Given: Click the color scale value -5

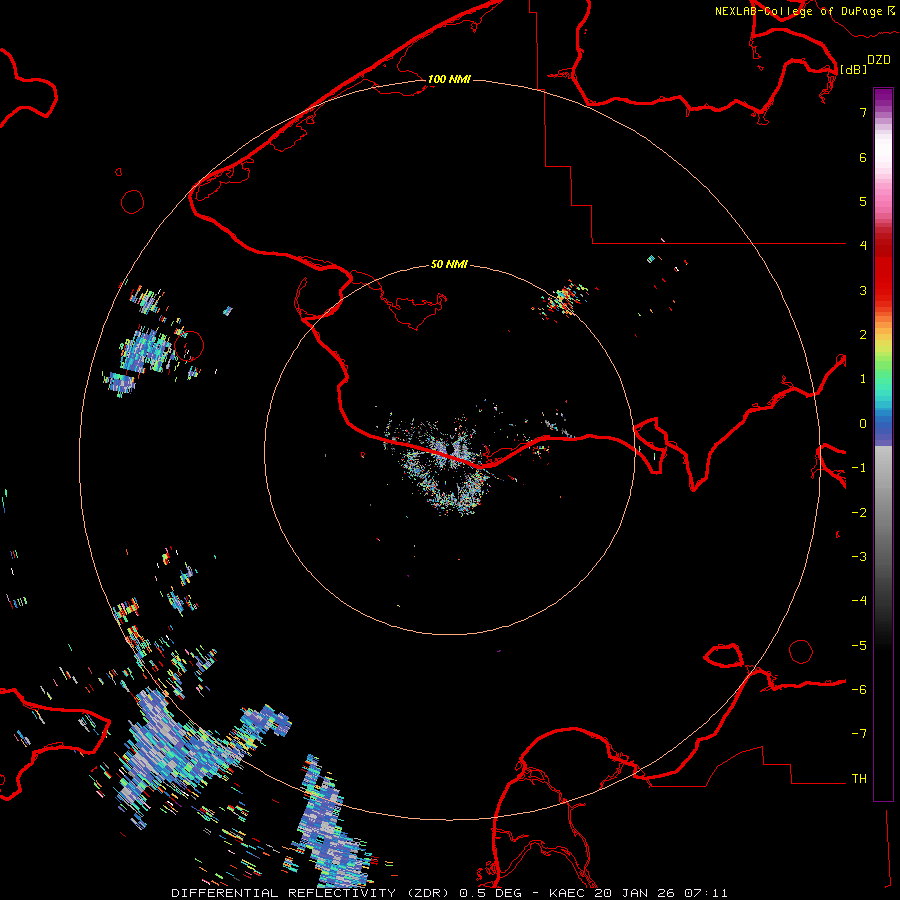Looking at the screenshot, I should 859,646.
